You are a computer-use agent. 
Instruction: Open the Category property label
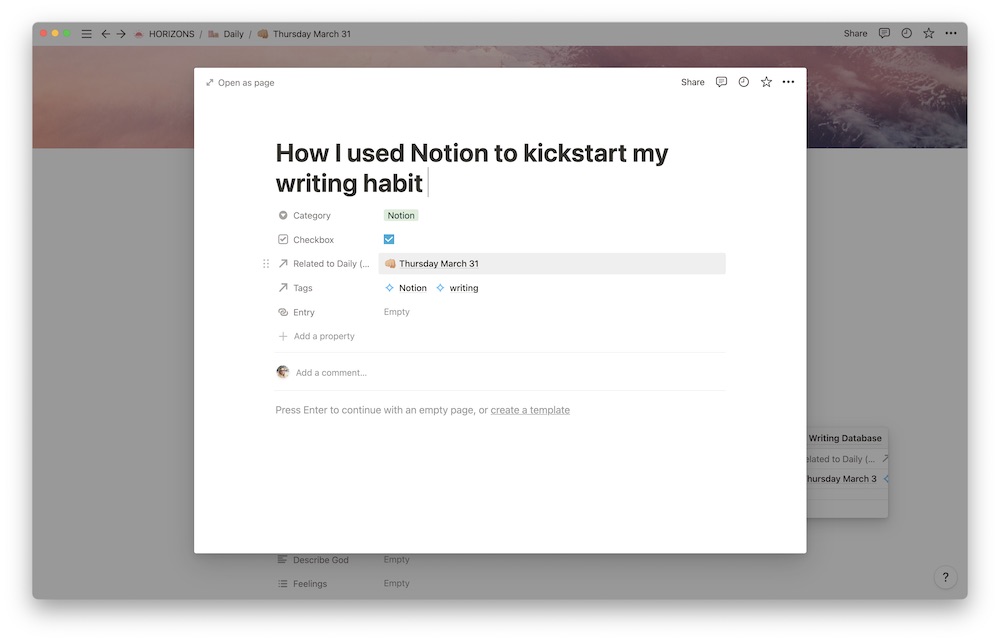pos(312,215)
